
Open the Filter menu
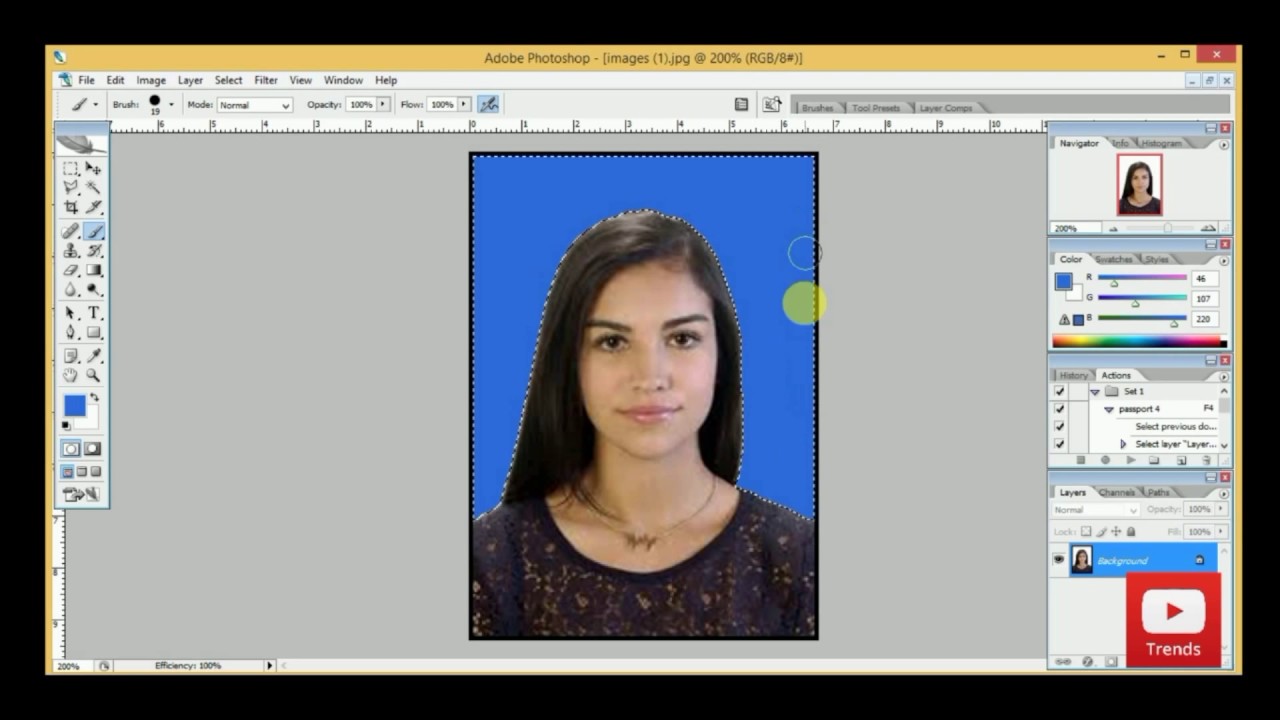click(266, 80)
